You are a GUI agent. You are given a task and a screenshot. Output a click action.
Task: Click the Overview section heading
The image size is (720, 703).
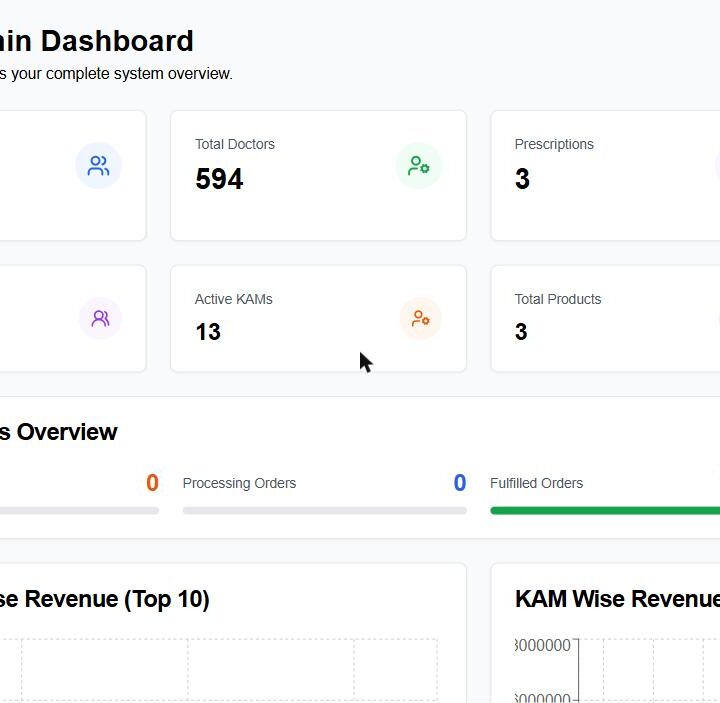click(58, 432)
